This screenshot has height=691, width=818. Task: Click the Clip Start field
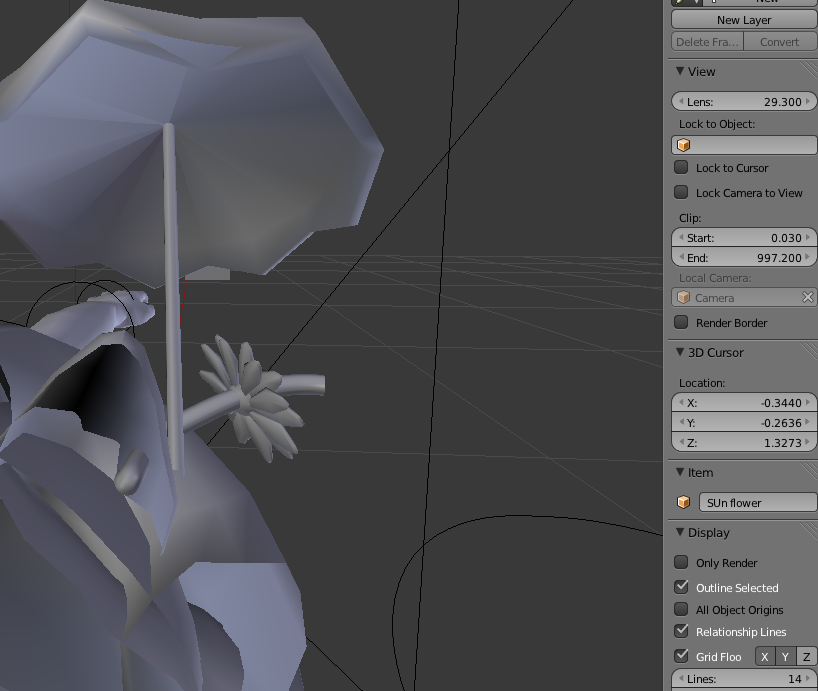click(x=744, y=238)
